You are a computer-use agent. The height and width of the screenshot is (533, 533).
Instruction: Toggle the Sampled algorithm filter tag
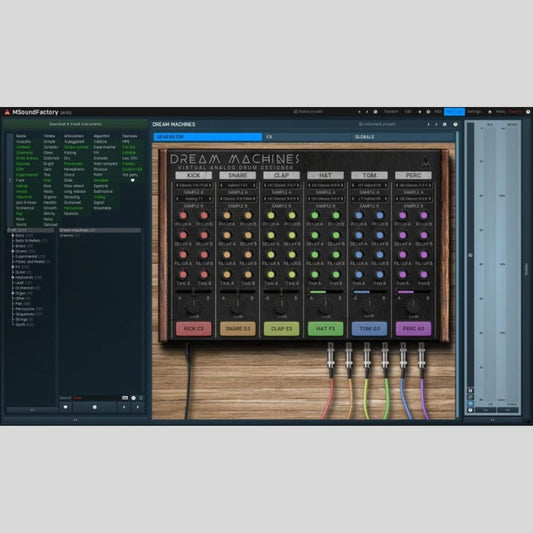point(101,180)
